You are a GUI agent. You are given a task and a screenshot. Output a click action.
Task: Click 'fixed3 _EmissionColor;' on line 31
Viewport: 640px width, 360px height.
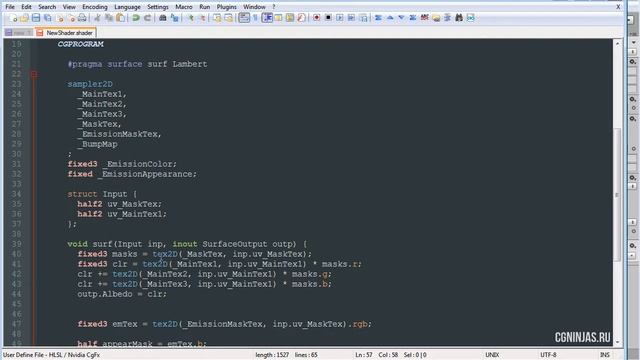point(122,164)
